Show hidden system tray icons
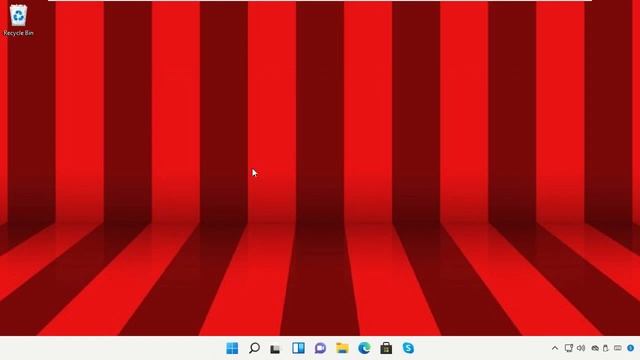 (555, 348)
